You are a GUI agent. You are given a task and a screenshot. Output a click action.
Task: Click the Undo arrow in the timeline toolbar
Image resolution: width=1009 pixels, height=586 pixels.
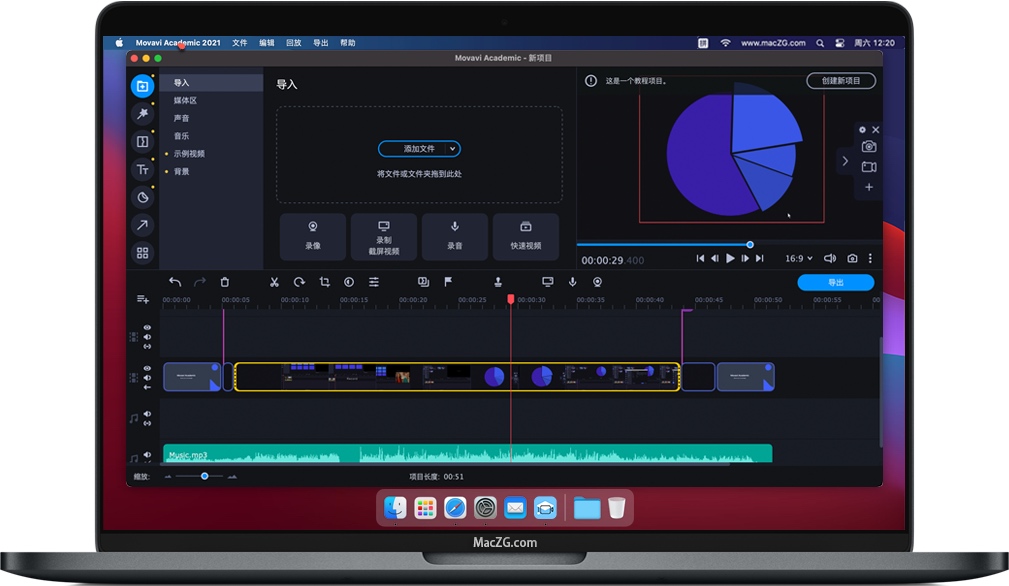(x=175, y=282)
